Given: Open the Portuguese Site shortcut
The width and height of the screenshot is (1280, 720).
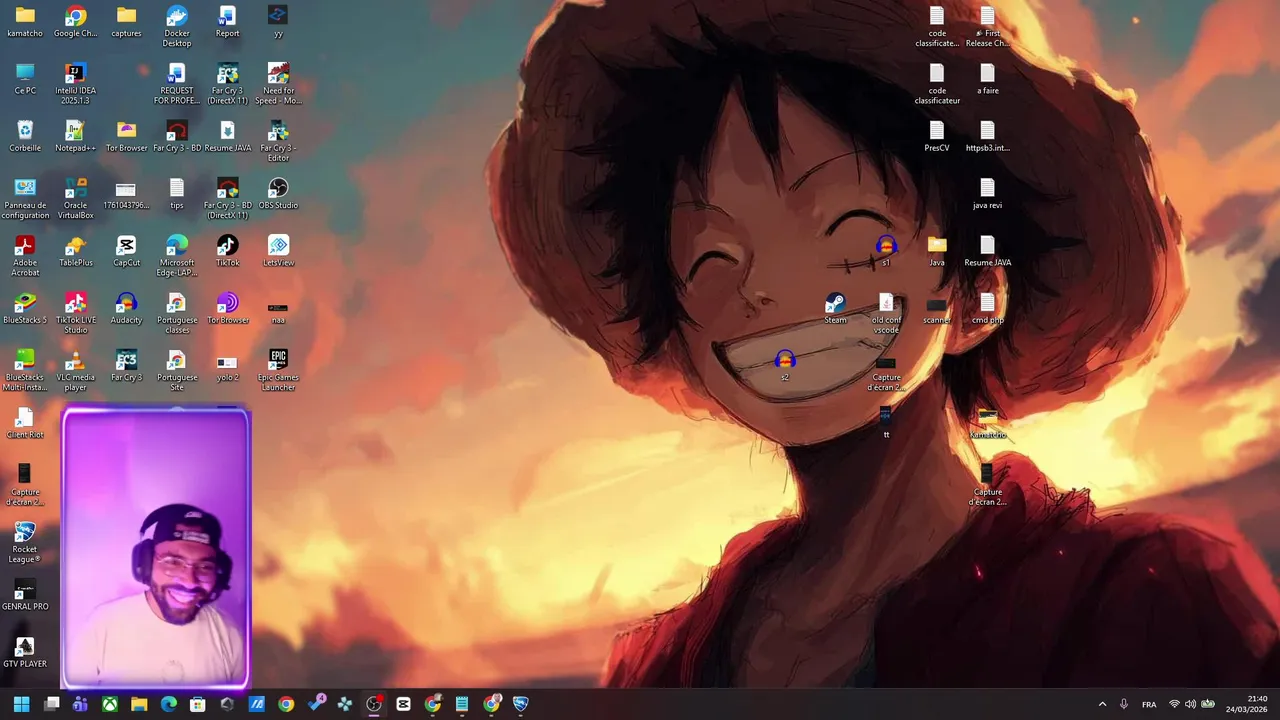Looking at the screenshot, I should coord(177,370).
